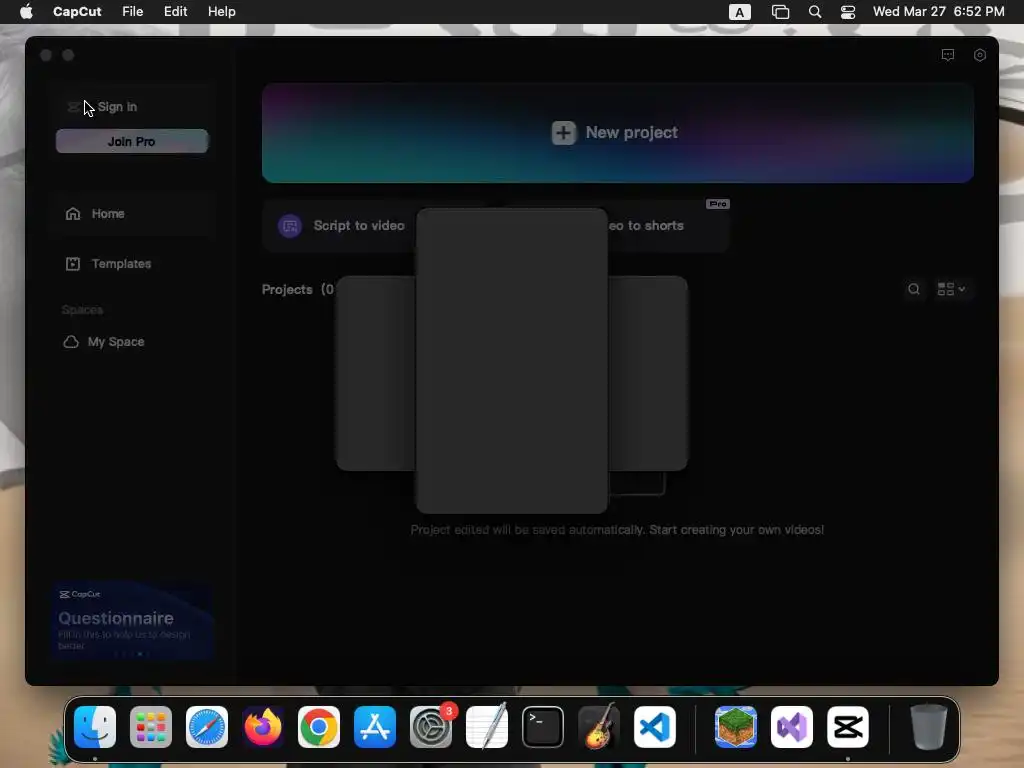Click the New project banner
The height and width of the screenshot is (768, 1024).
click(617, 133)
